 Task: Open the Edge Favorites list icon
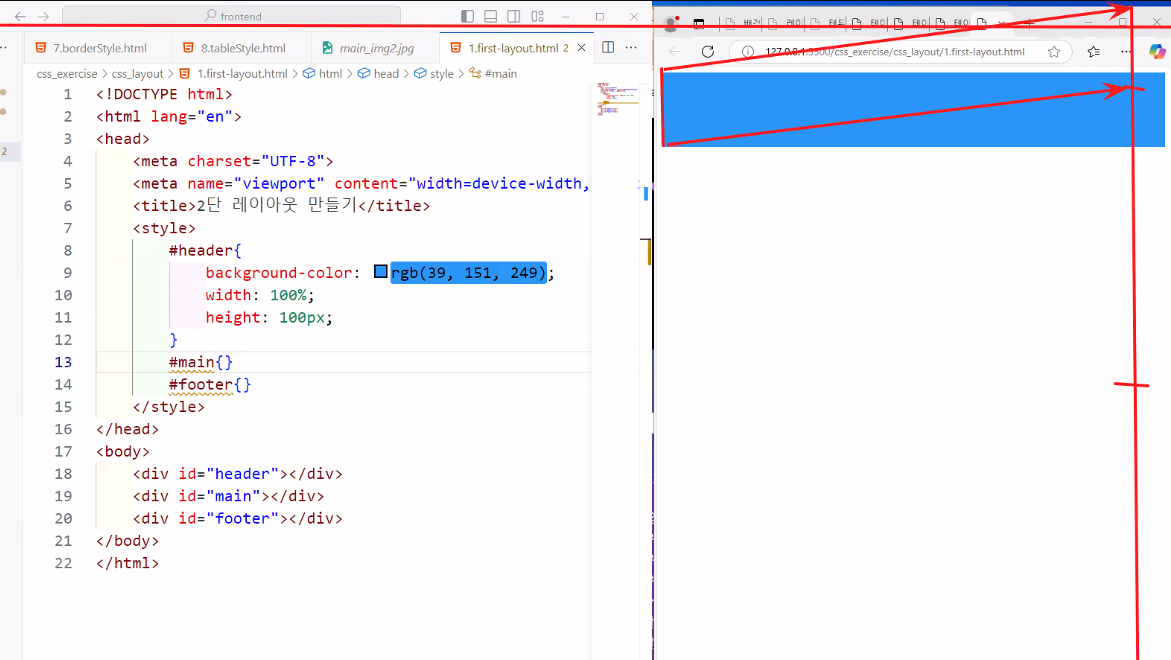(x=1094, y=52)
